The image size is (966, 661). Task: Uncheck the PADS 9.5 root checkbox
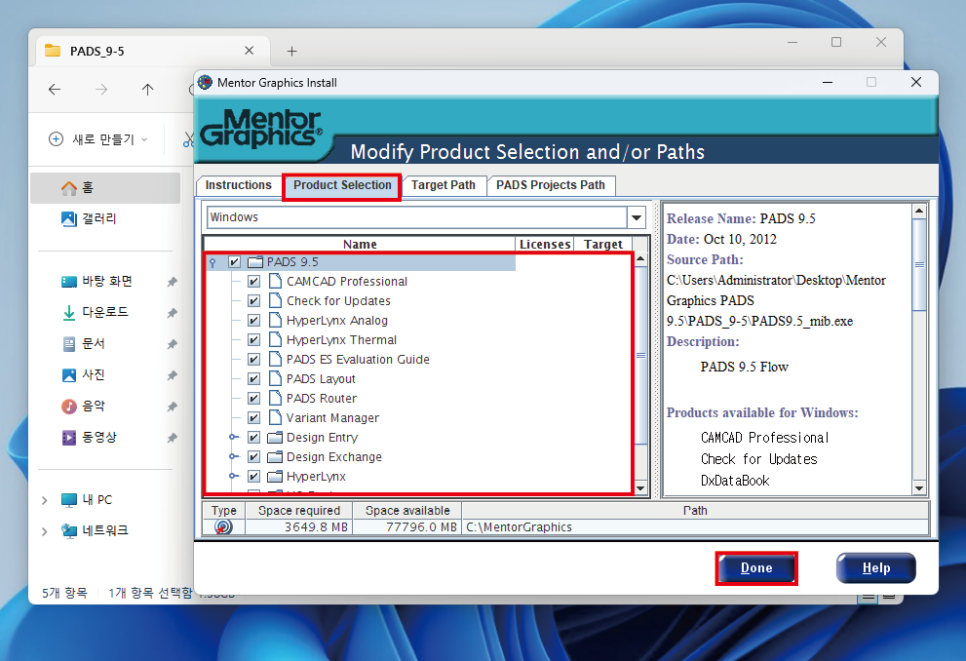[x=234, y=262]
